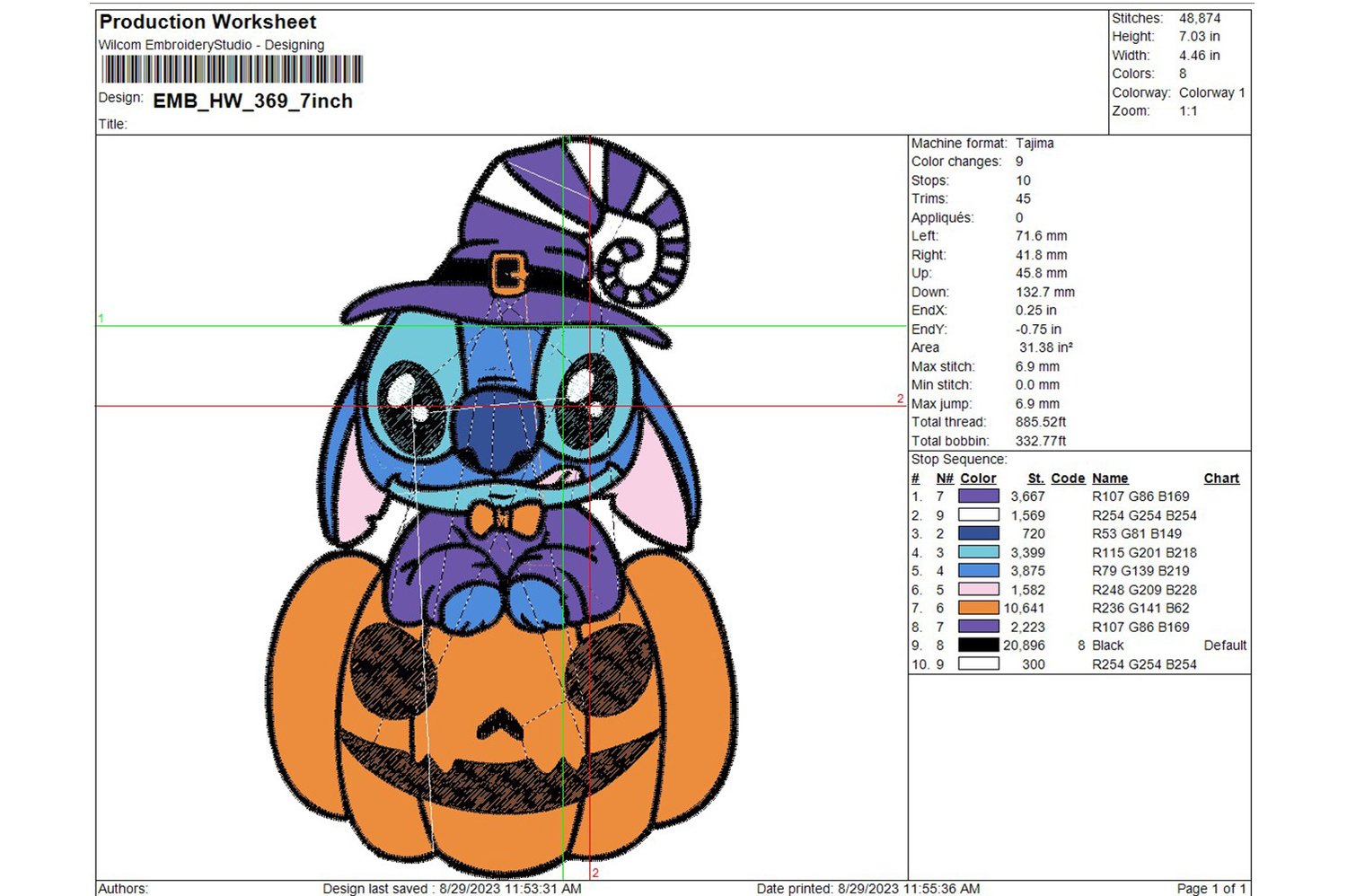
Task: Select stitch count "3,875" in row 5
Action: [x=1027, y=570]
